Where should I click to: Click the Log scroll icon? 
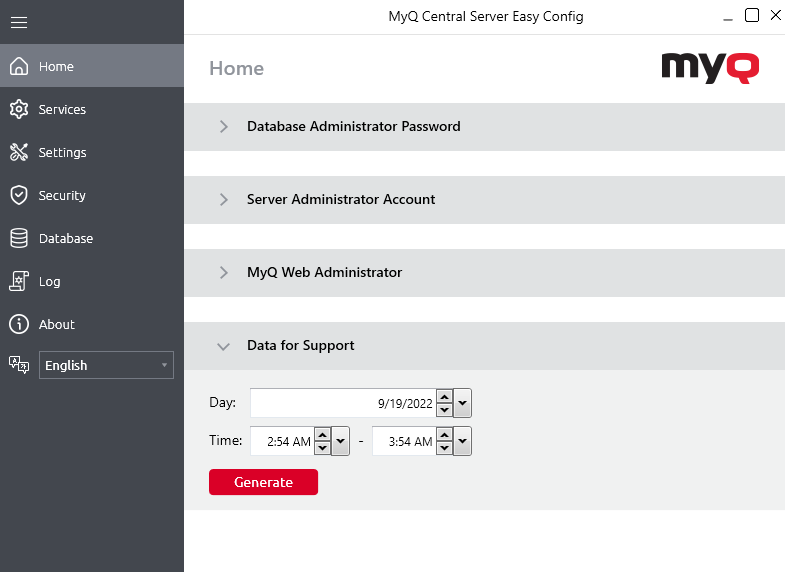coord(18,282)
